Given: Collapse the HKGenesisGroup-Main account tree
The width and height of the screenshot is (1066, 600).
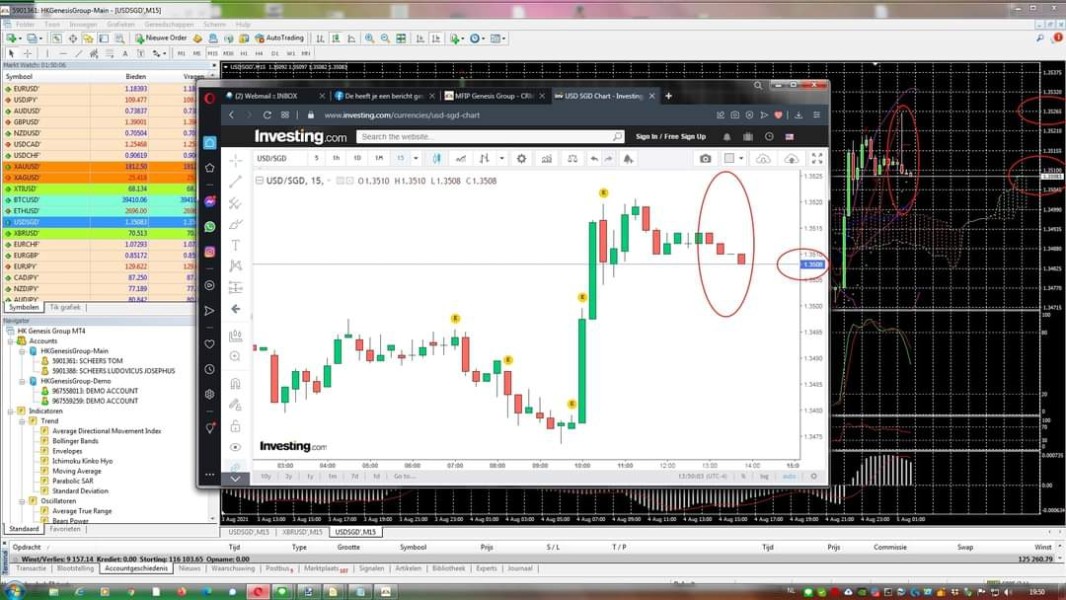Looking at the screenshot, I should (22, 351).
